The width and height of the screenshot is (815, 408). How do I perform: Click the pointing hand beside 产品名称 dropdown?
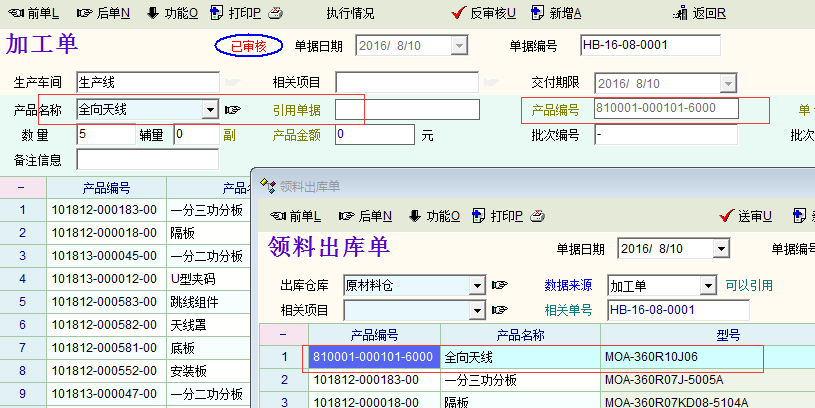[x=233, y=110]
